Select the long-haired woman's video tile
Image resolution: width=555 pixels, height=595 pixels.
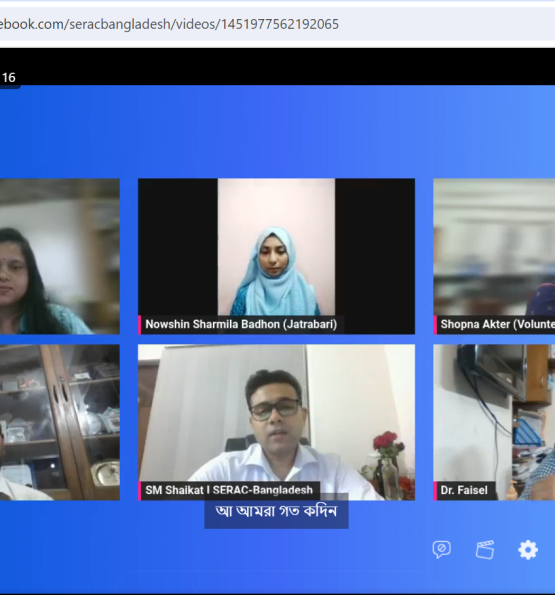point(60,256)
